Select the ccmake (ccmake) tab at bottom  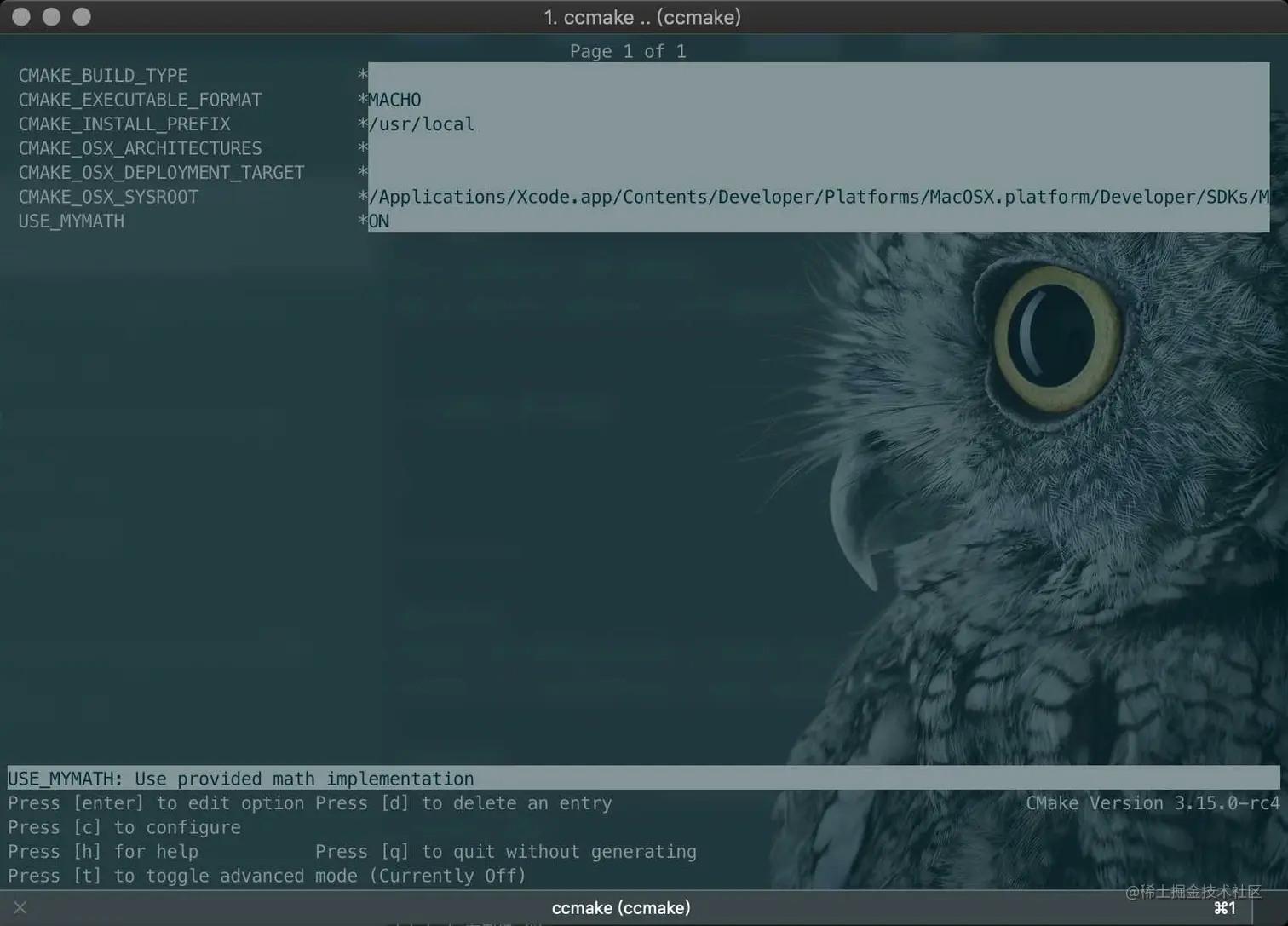coord(621,907)
